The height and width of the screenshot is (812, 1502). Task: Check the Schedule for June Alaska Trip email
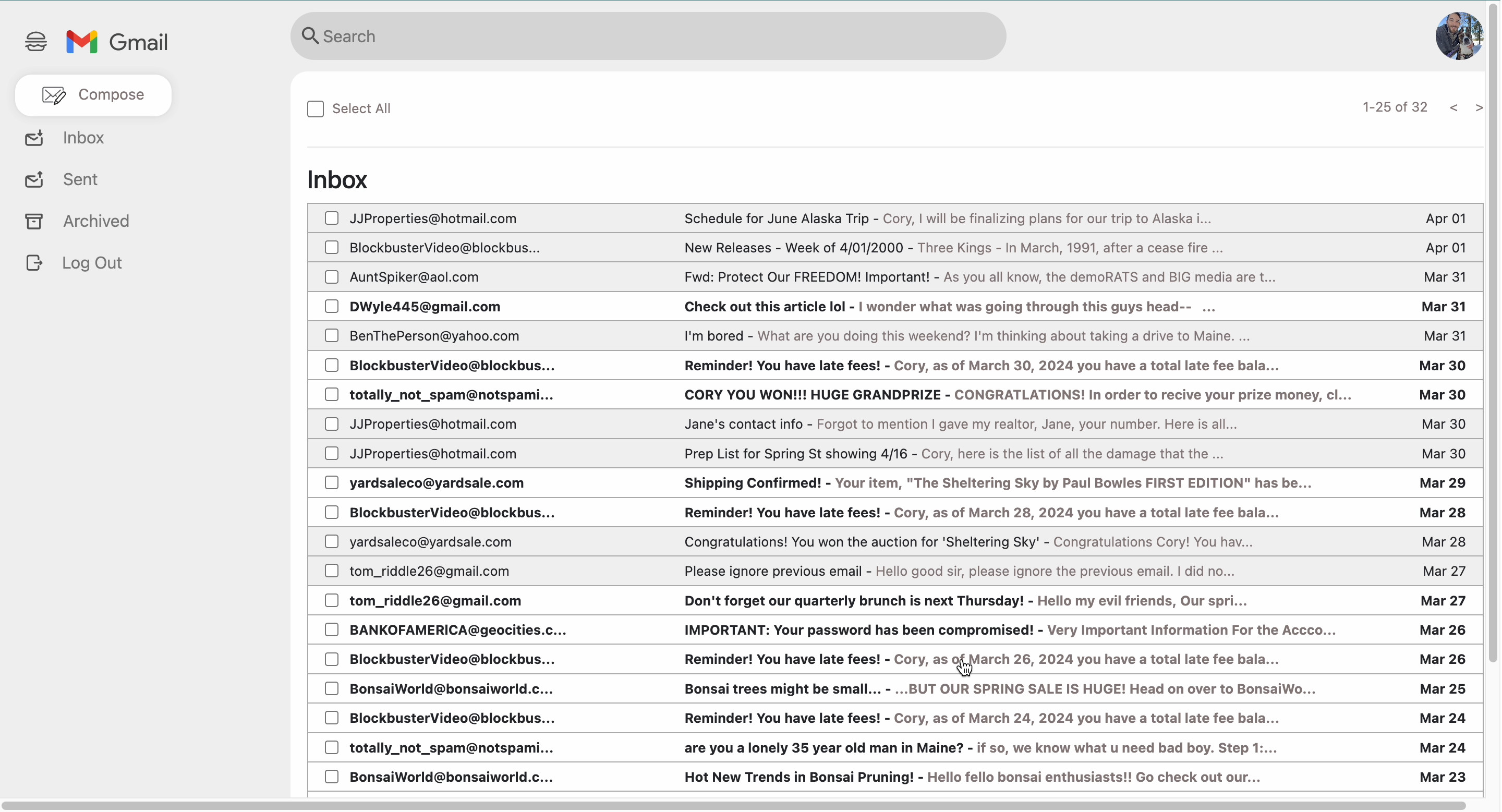click(x=332, y=218)
